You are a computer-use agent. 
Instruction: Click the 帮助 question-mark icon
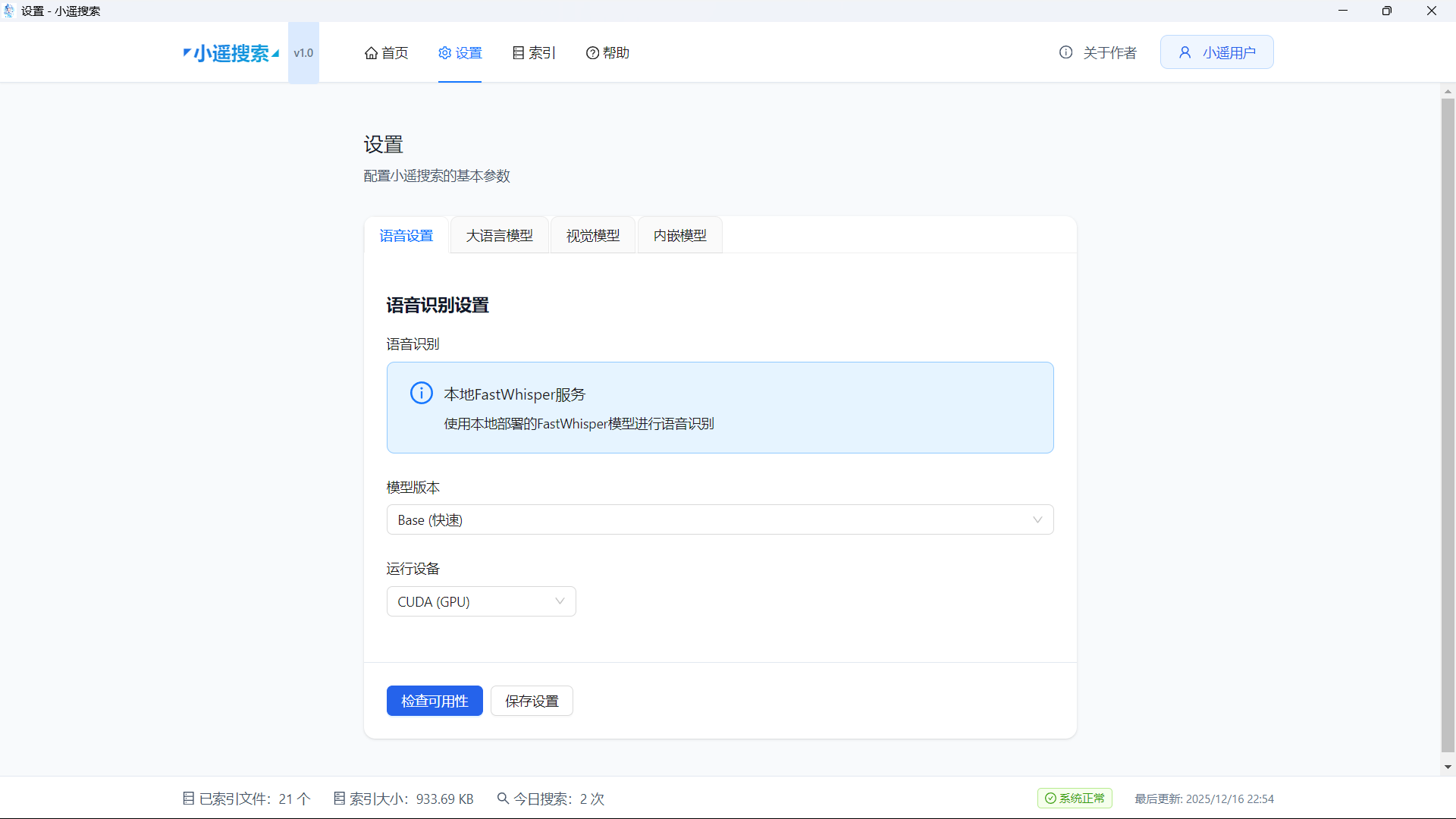click(593, 52)
